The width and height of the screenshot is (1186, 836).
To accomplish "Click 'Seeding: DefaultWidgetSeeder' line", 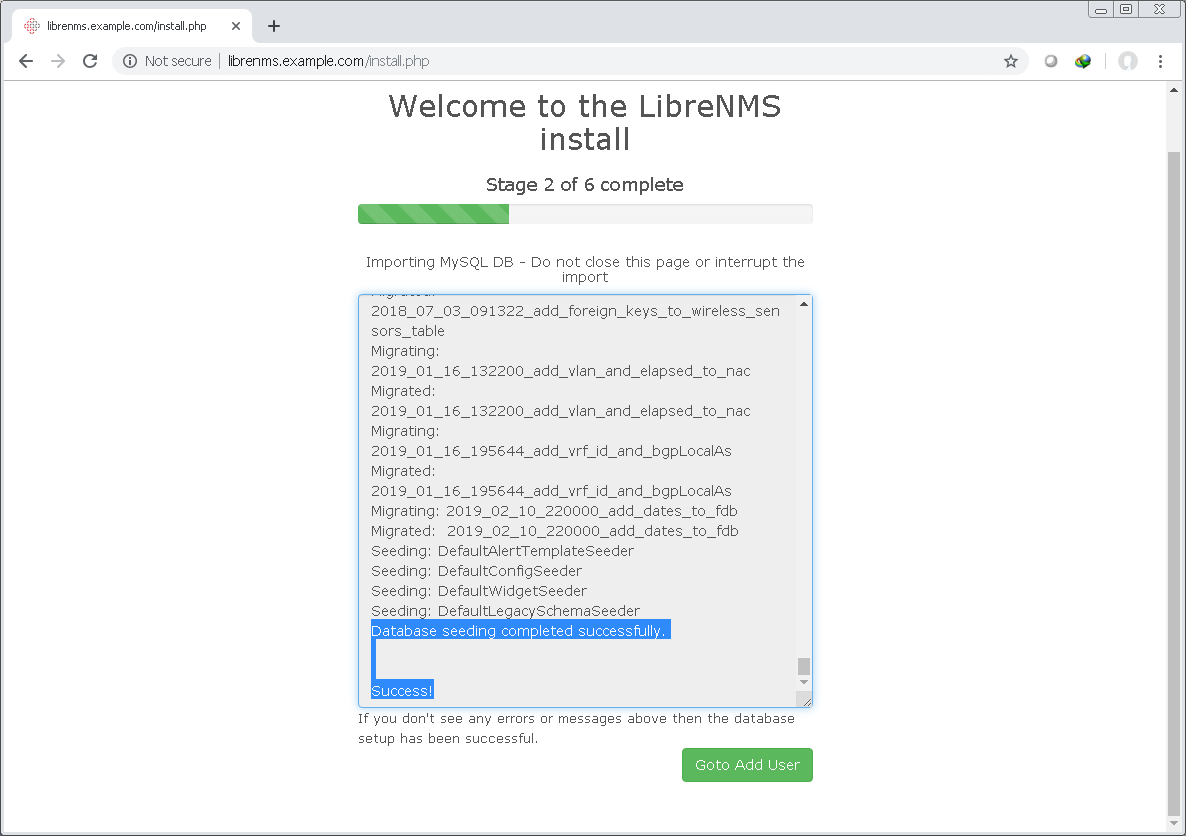I will [x=479, y=591].
